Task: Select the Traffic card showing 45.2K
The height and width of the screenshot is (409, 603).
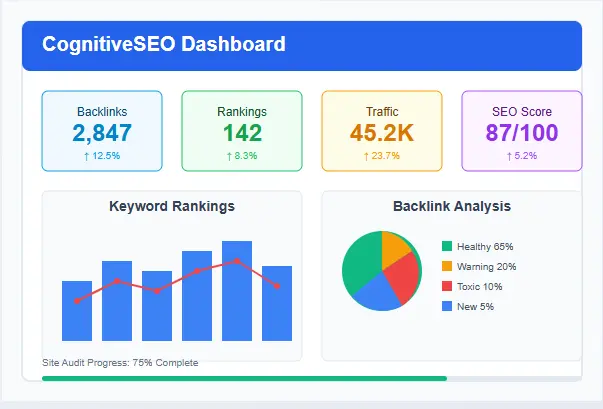Action: click(381, 131)
